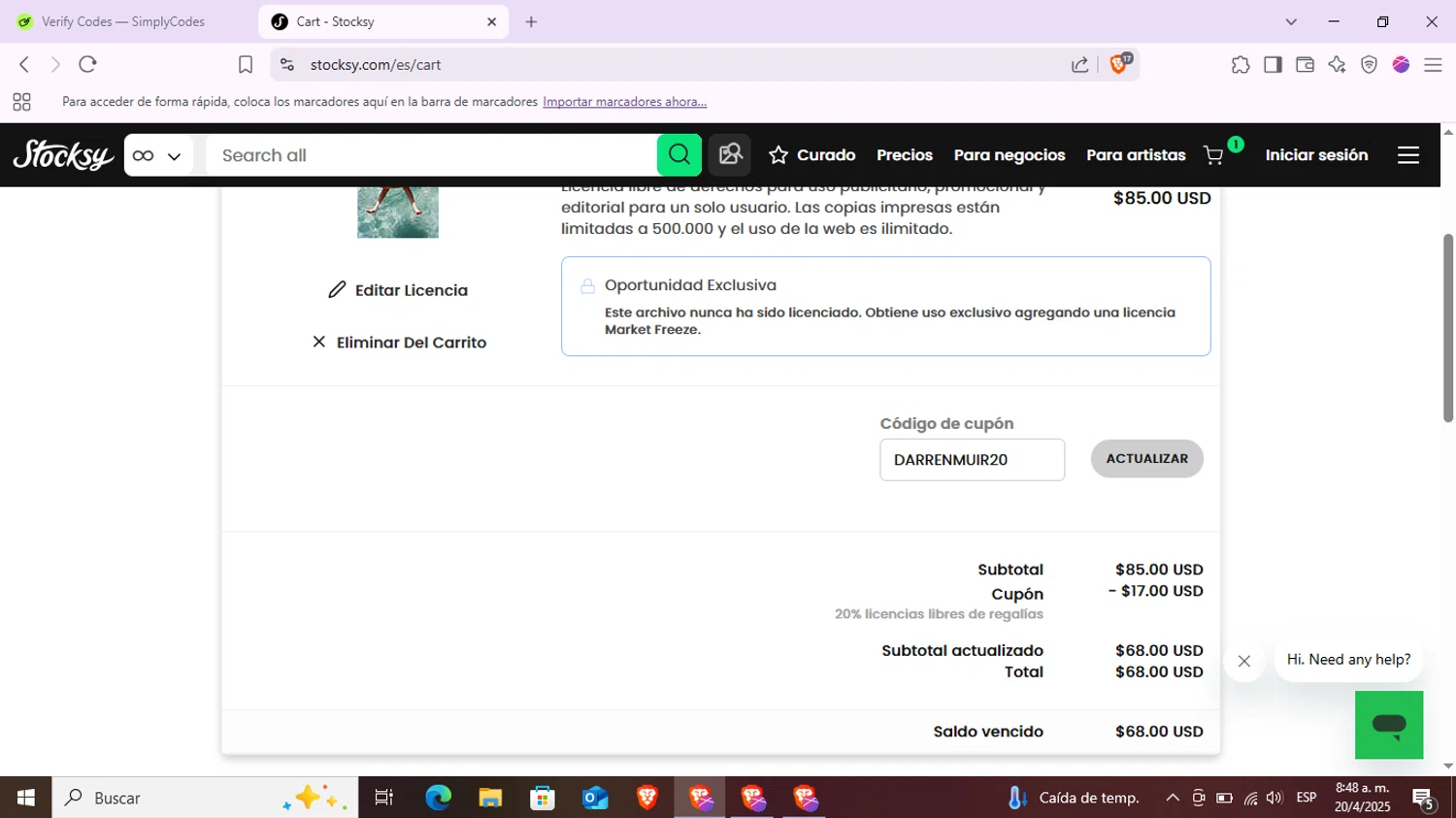The image size is (1456, 818).
Task: Open the notification center icon
Action: click(1424, 799)
